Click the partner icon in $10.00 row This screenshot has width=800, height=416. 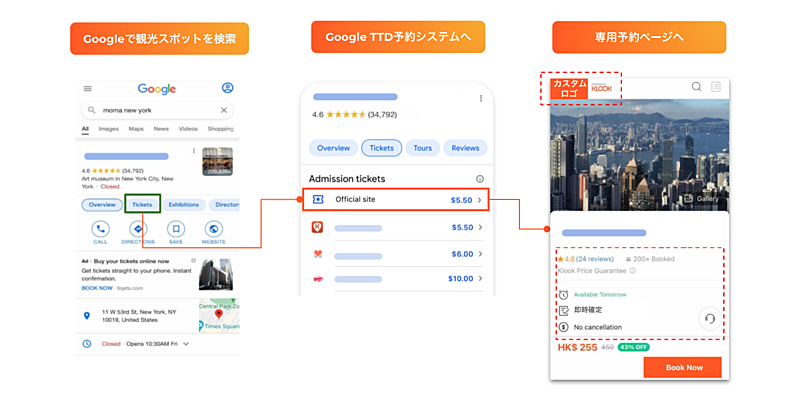[x=318, y=279]
